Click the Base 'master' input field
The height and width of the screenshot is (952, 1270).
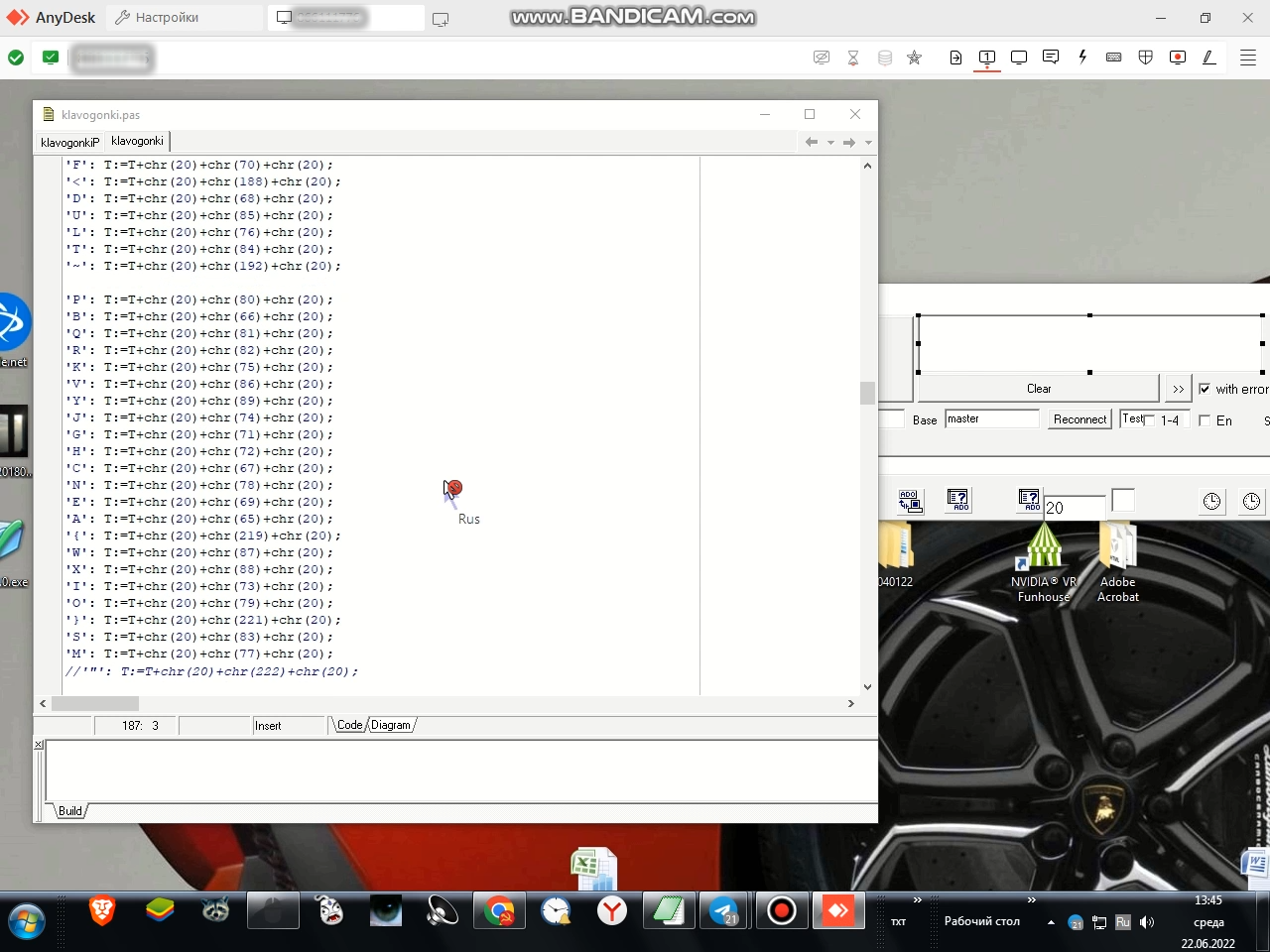[992, 419]
